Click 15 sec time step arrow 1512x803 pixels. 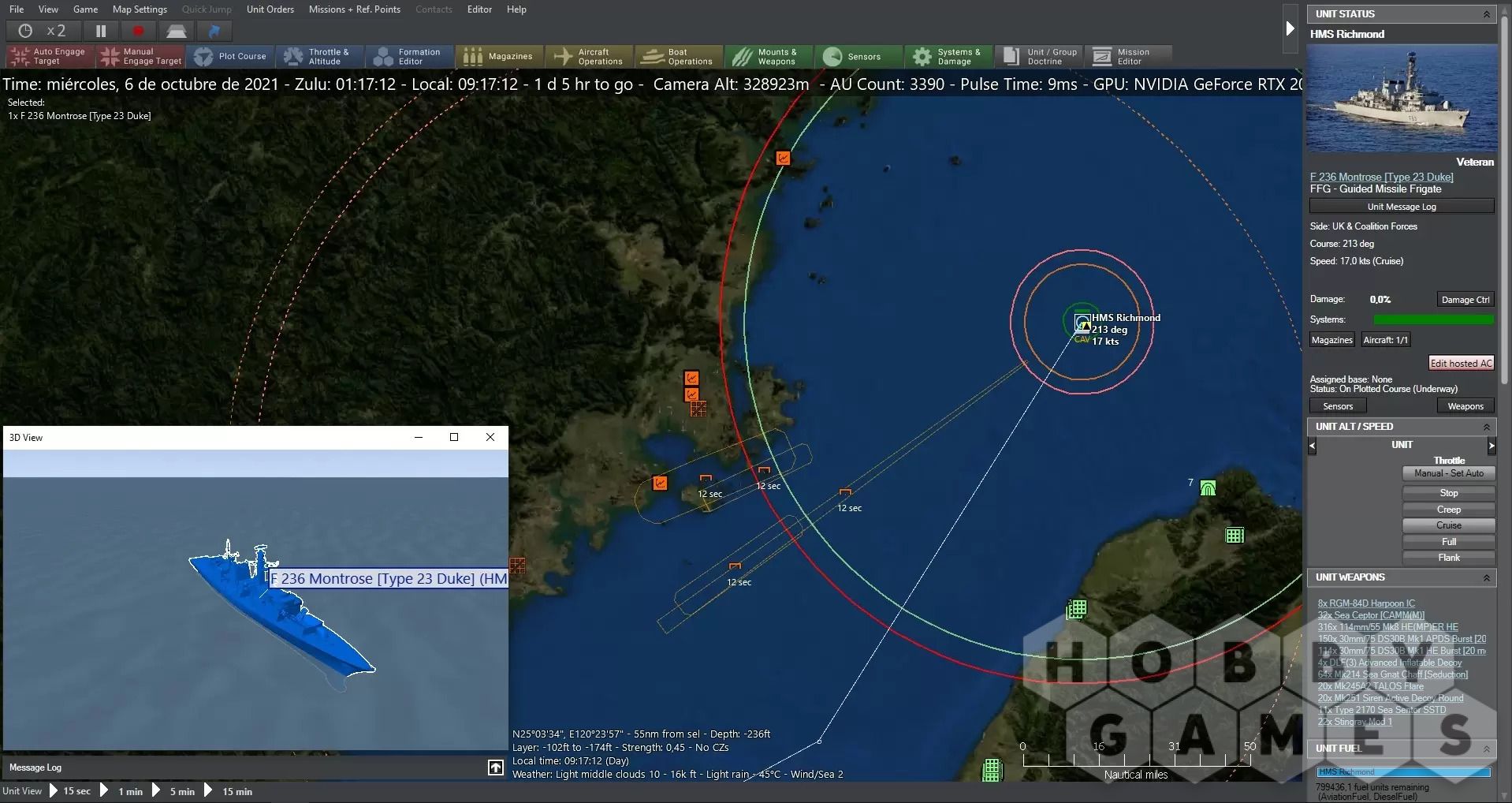(x=54, y=791)
